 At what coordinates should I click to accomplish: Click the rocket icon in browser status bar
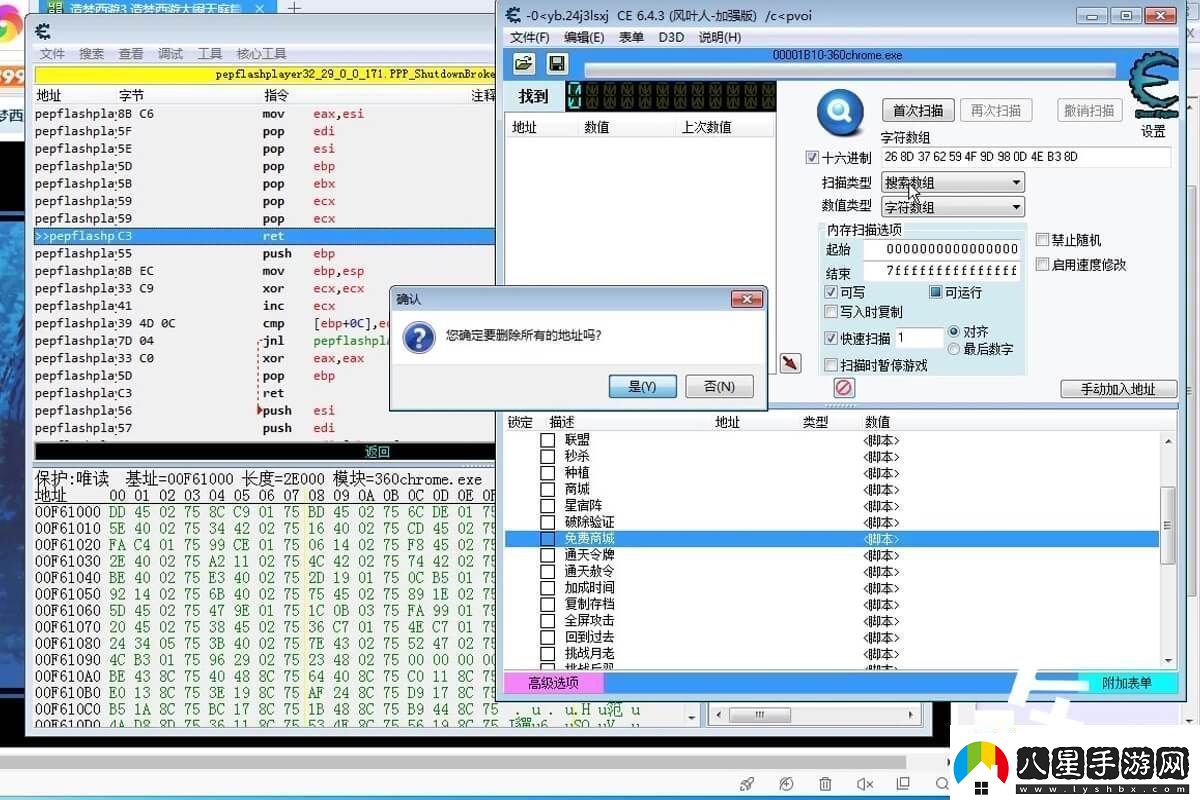(747, 784)
